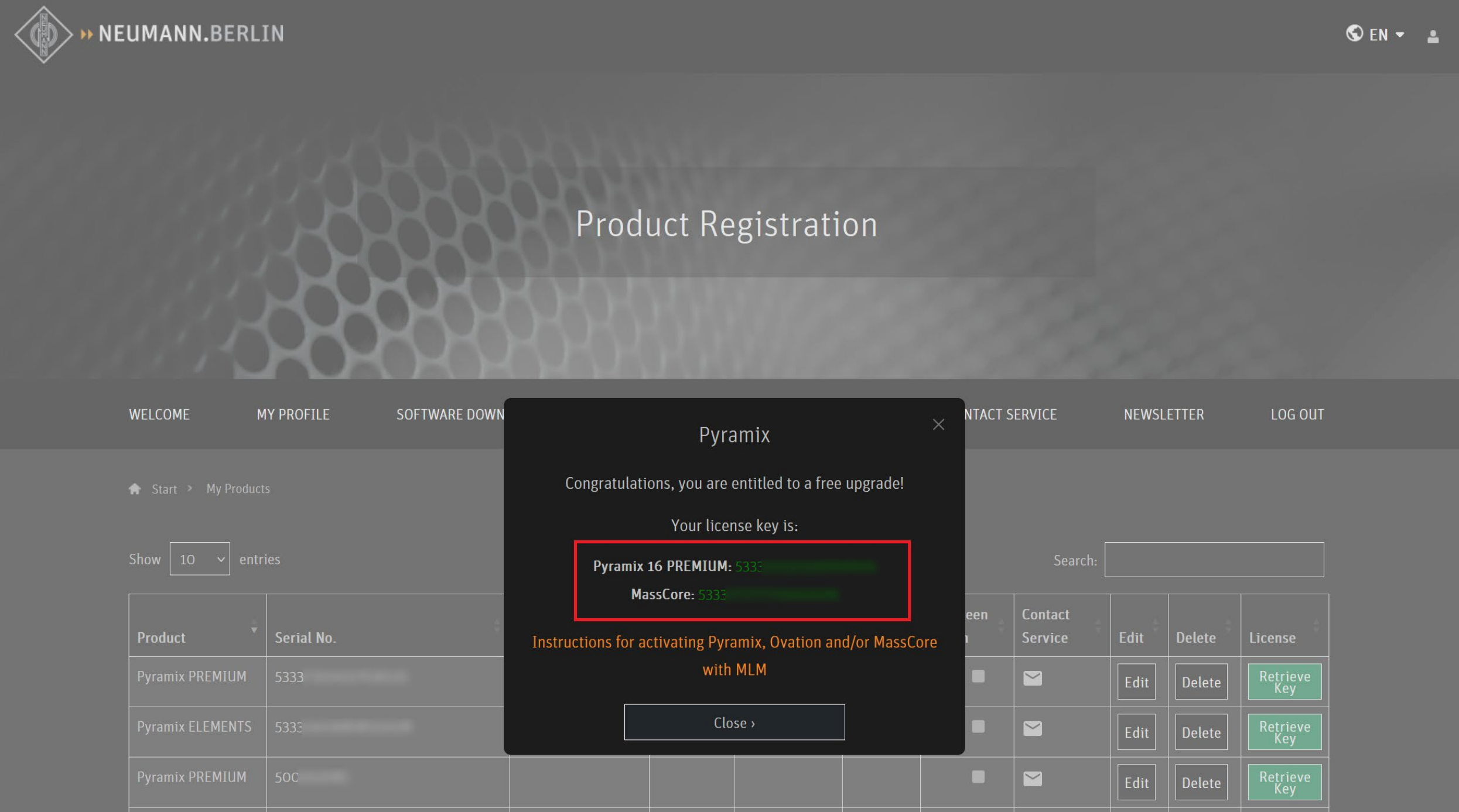Click envelope icon in Pyramix ELEMENTS row
The height and width of the screenshot is (812, 1459).
coord(1032,728)
